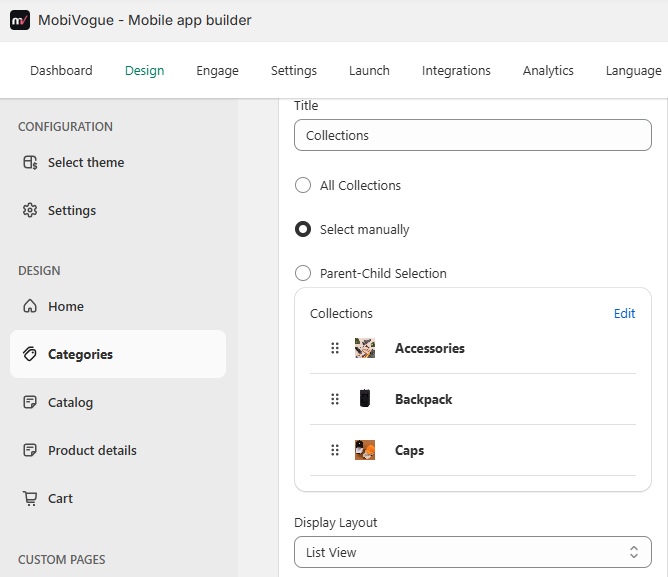This screenshot has height=577, width=668.
Task: Open the Cart page label in sidebar
Action: (60, 498)
